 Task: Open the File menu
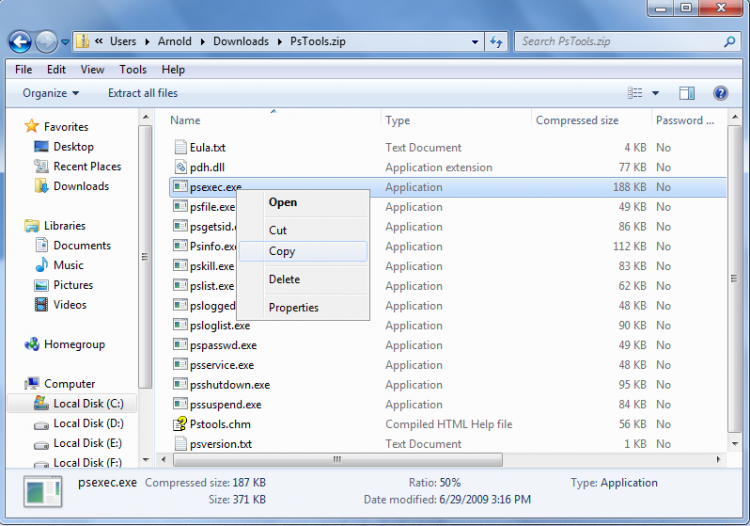coord(23,70)
